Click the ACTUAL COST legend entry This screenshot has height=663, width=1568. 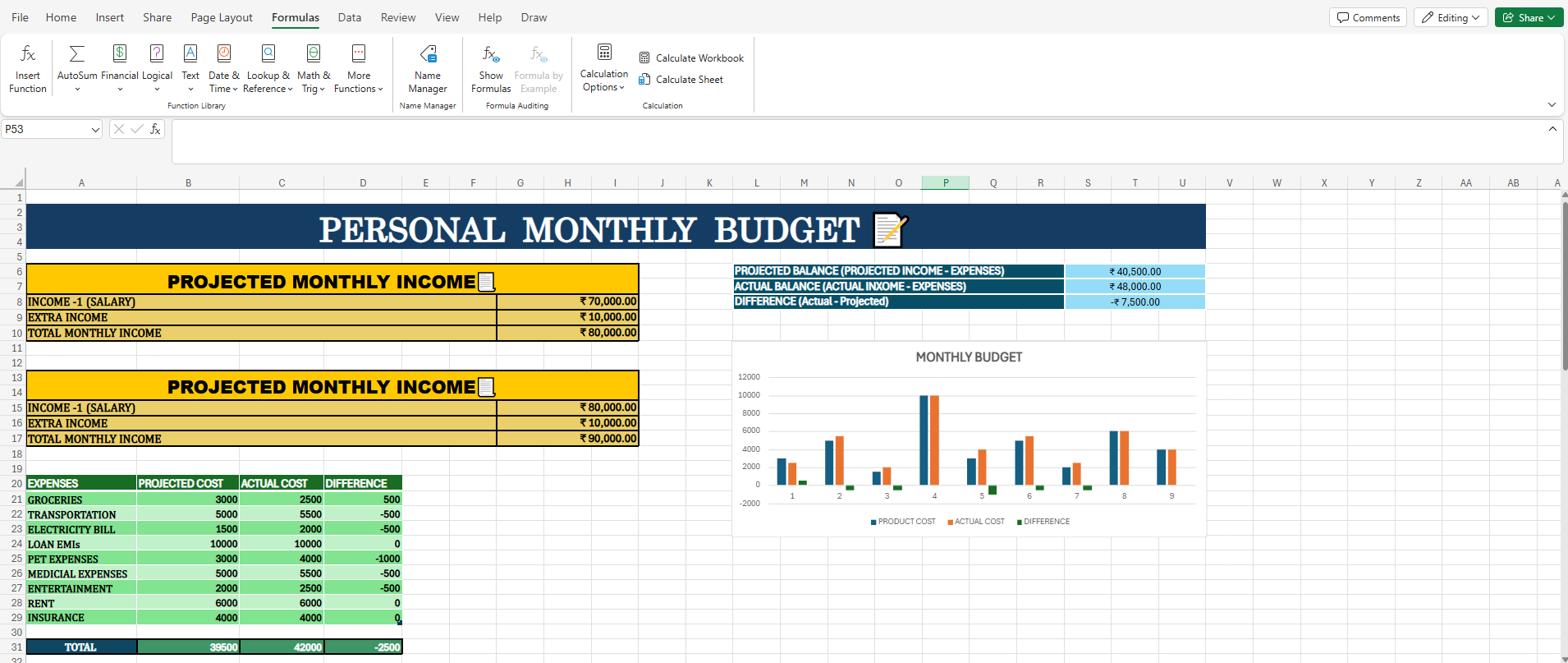[976, 522]
